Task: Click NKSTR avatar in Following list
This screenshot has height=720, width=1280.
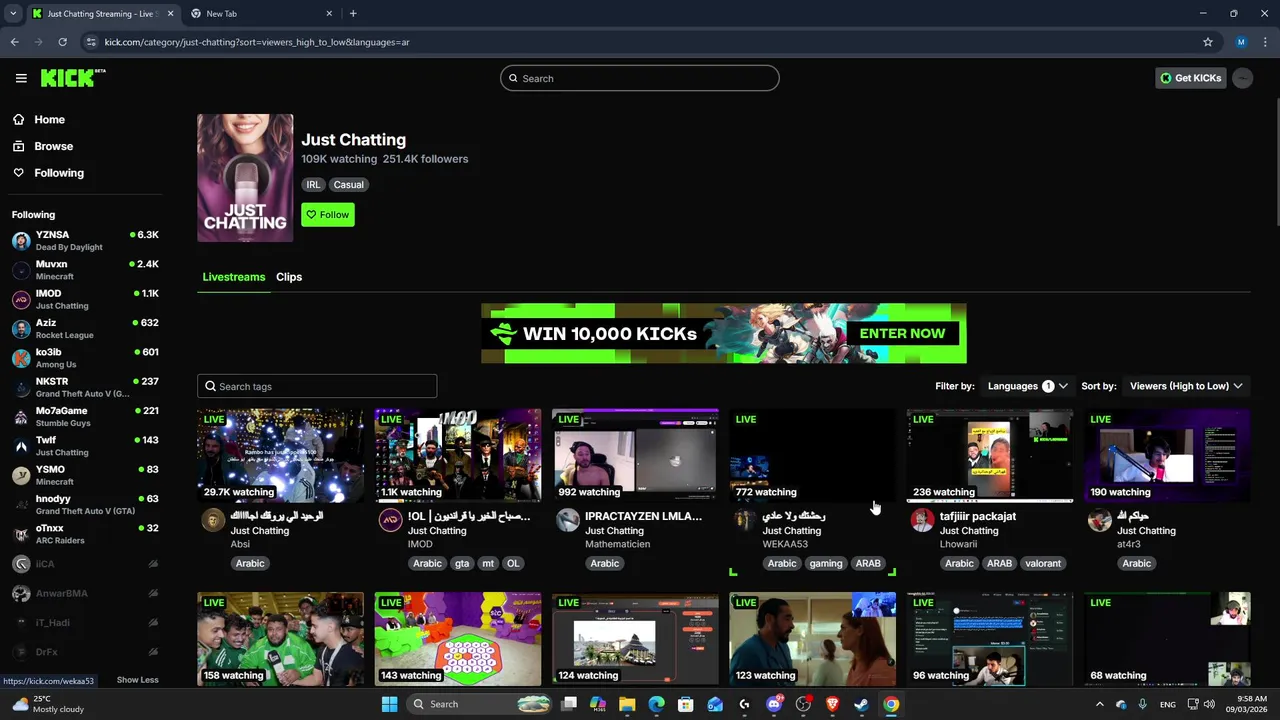Action: 21,387
